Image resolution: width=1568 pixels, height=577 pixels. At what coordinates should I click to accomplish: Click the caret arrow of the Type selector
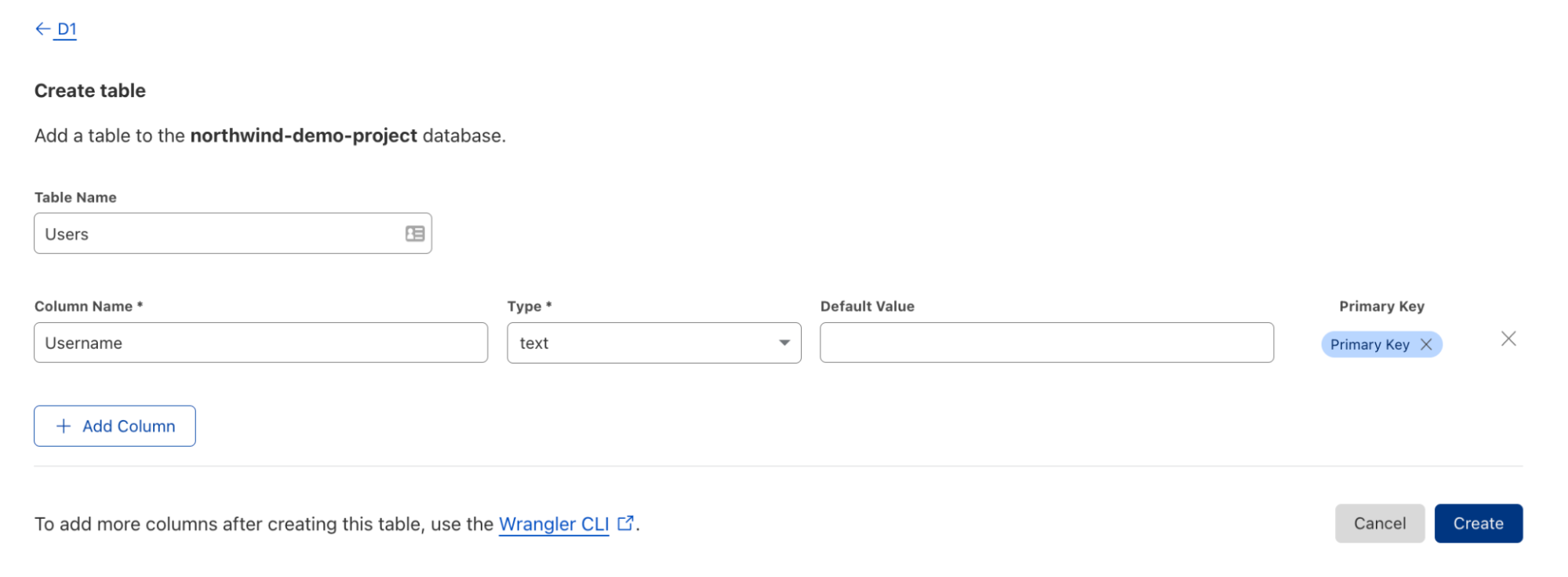pyautogui.click(x=784, y=343)
